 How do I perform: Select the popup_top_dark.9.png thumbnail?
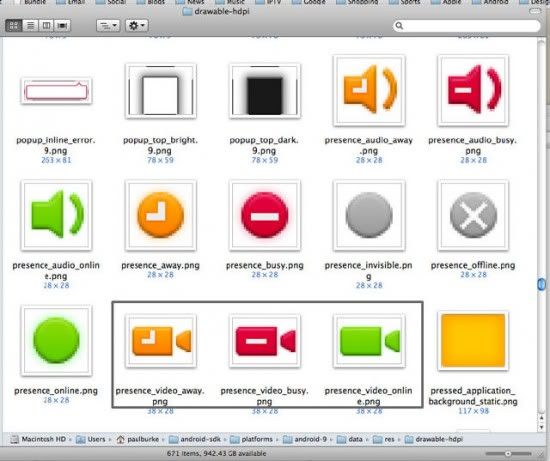tap(265, 91)
